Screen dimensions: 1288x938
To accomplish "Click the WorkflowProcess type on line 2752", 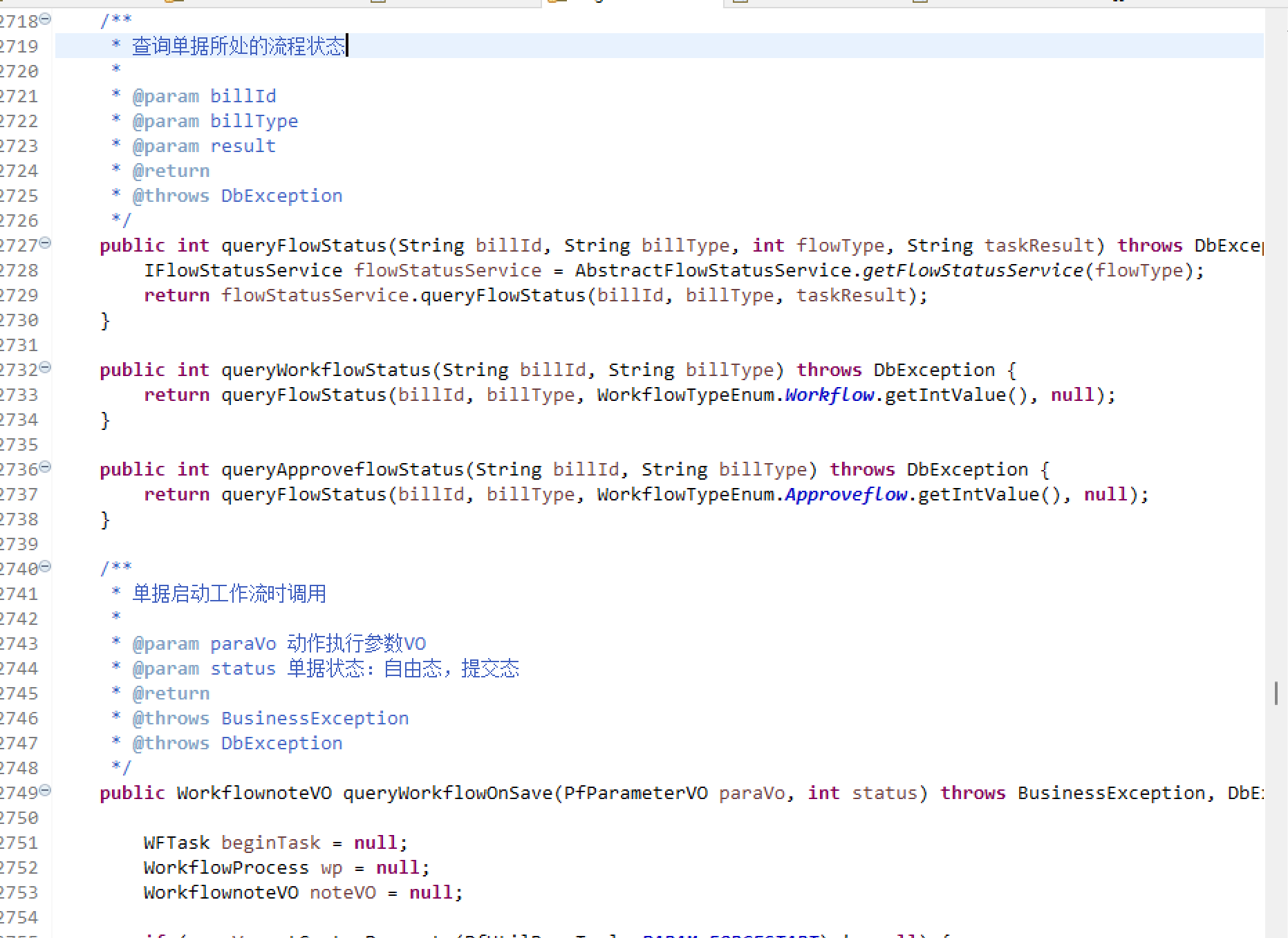I will point(226,867).
